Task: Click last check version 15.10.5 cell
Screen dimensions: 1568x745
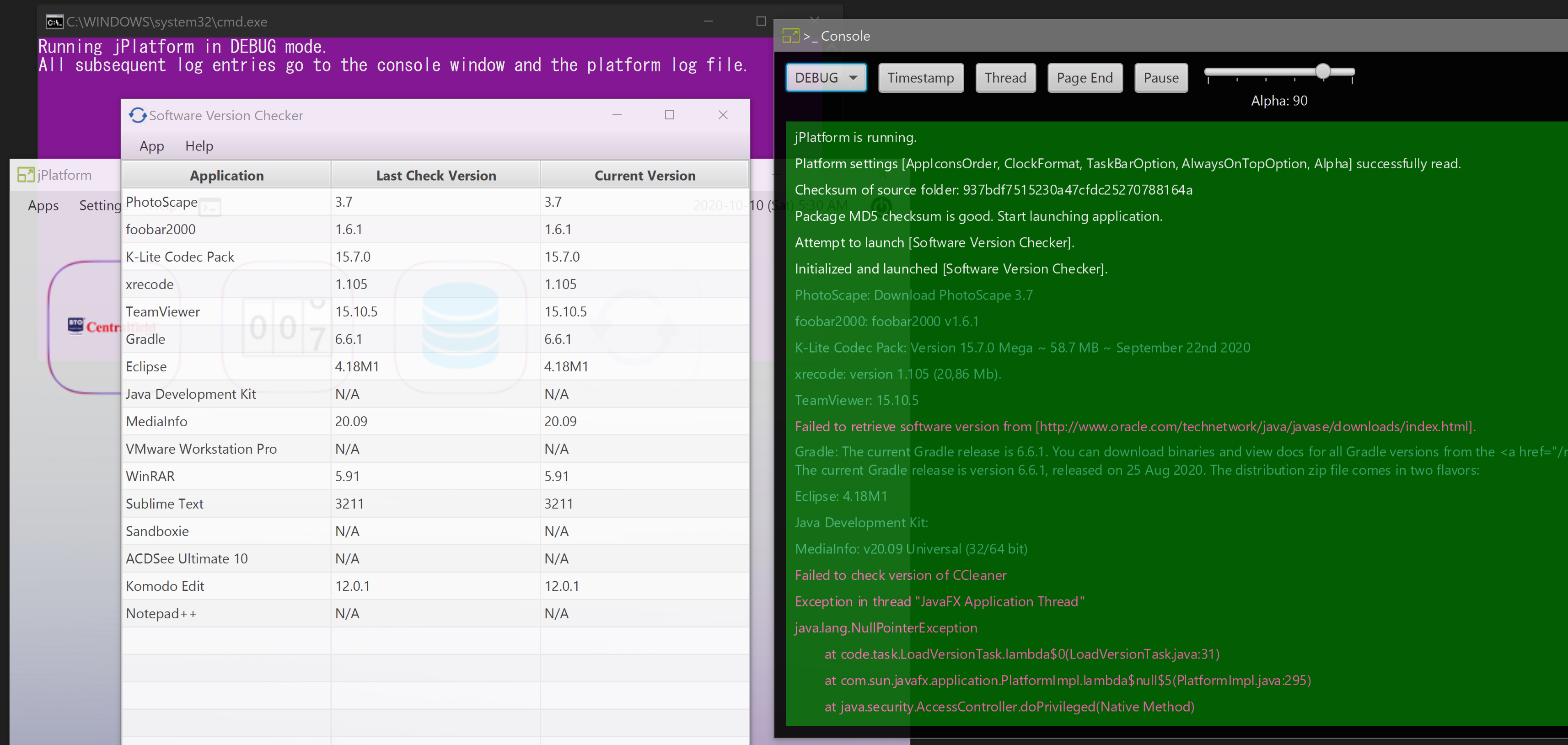Action: click(x=435, y=311)
